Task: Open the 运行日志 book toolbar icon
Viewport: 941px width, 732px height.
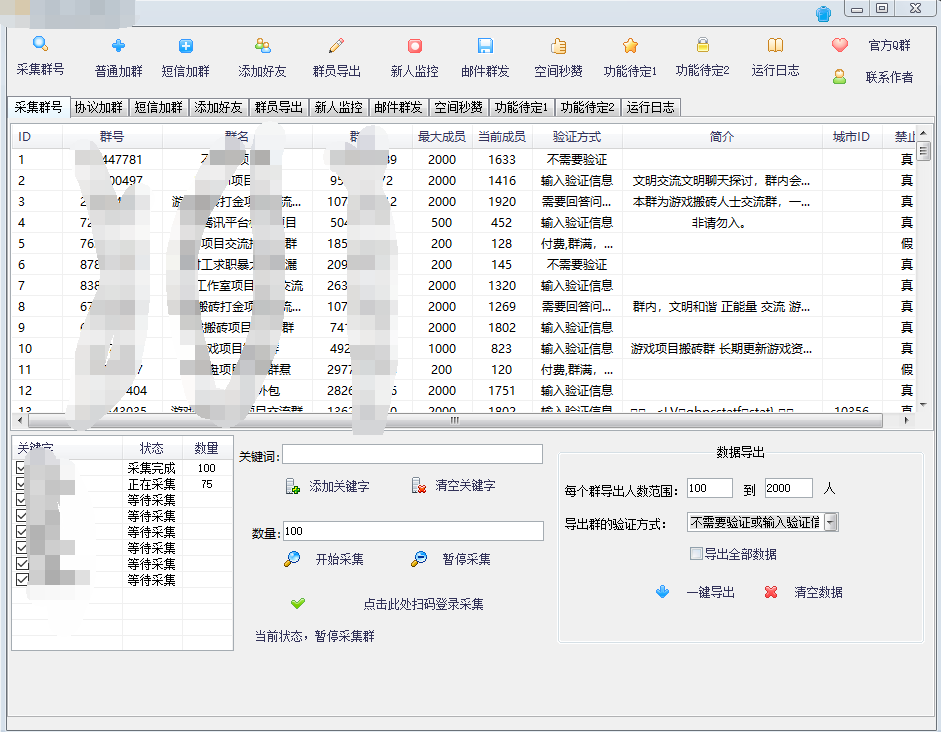Action: [x=775, y=45]
